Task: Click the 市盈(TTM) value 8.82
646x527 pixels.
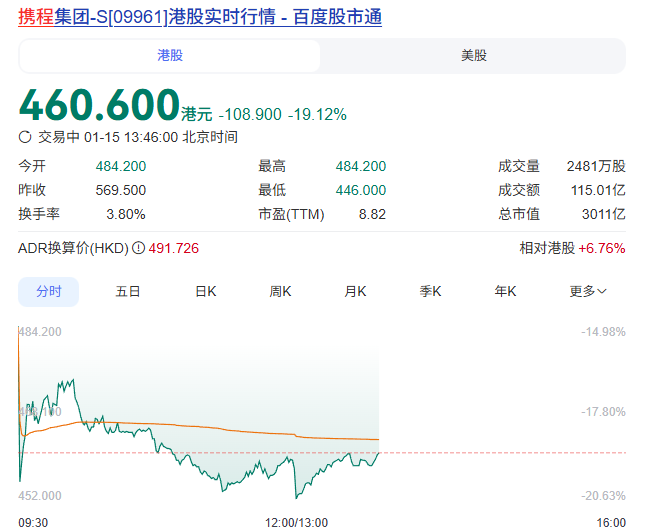Action: (x=372, y=214)
